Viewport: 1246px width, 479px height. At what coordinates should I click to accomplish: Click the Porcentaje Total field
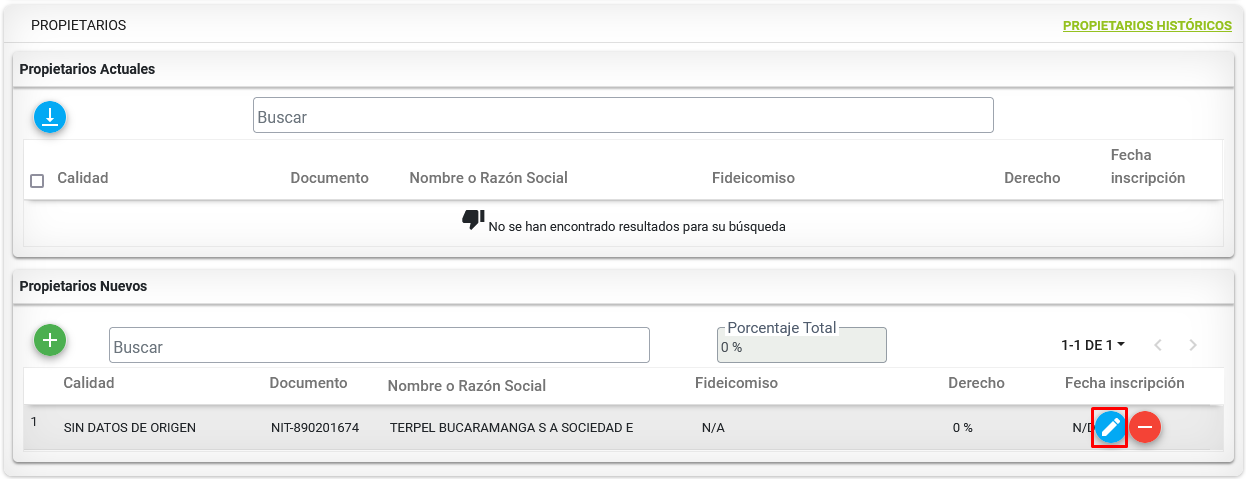click(x=801, y=345)
